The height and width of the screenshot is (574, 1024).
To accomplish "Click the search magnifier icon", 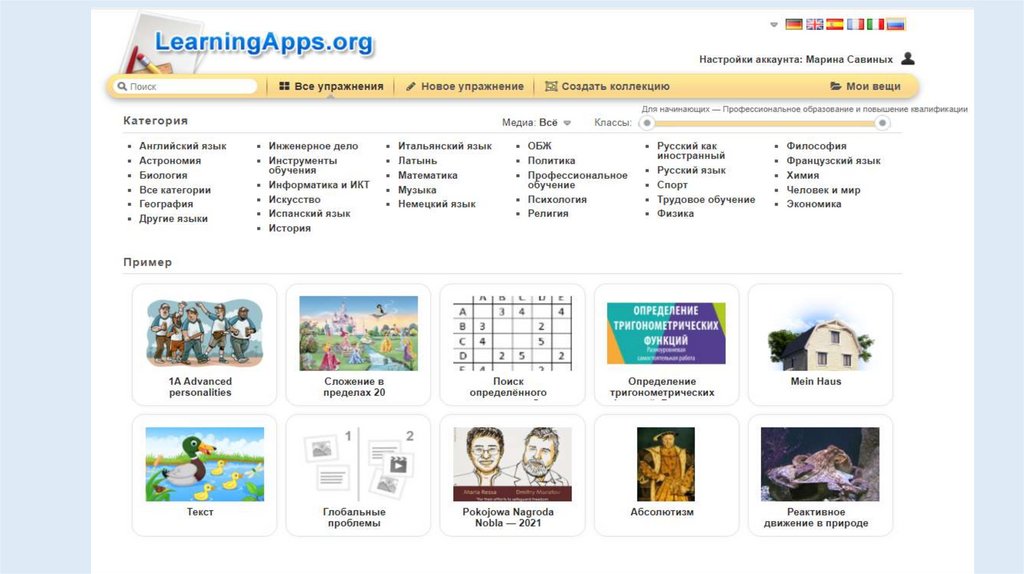I will pos(121,86).
